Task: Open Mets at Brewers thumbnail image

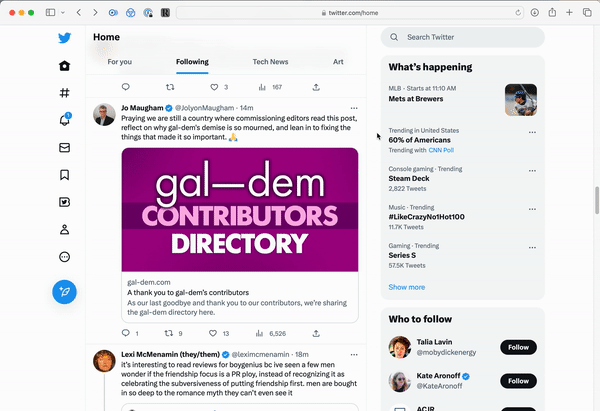Action: [x=521, y=100]
